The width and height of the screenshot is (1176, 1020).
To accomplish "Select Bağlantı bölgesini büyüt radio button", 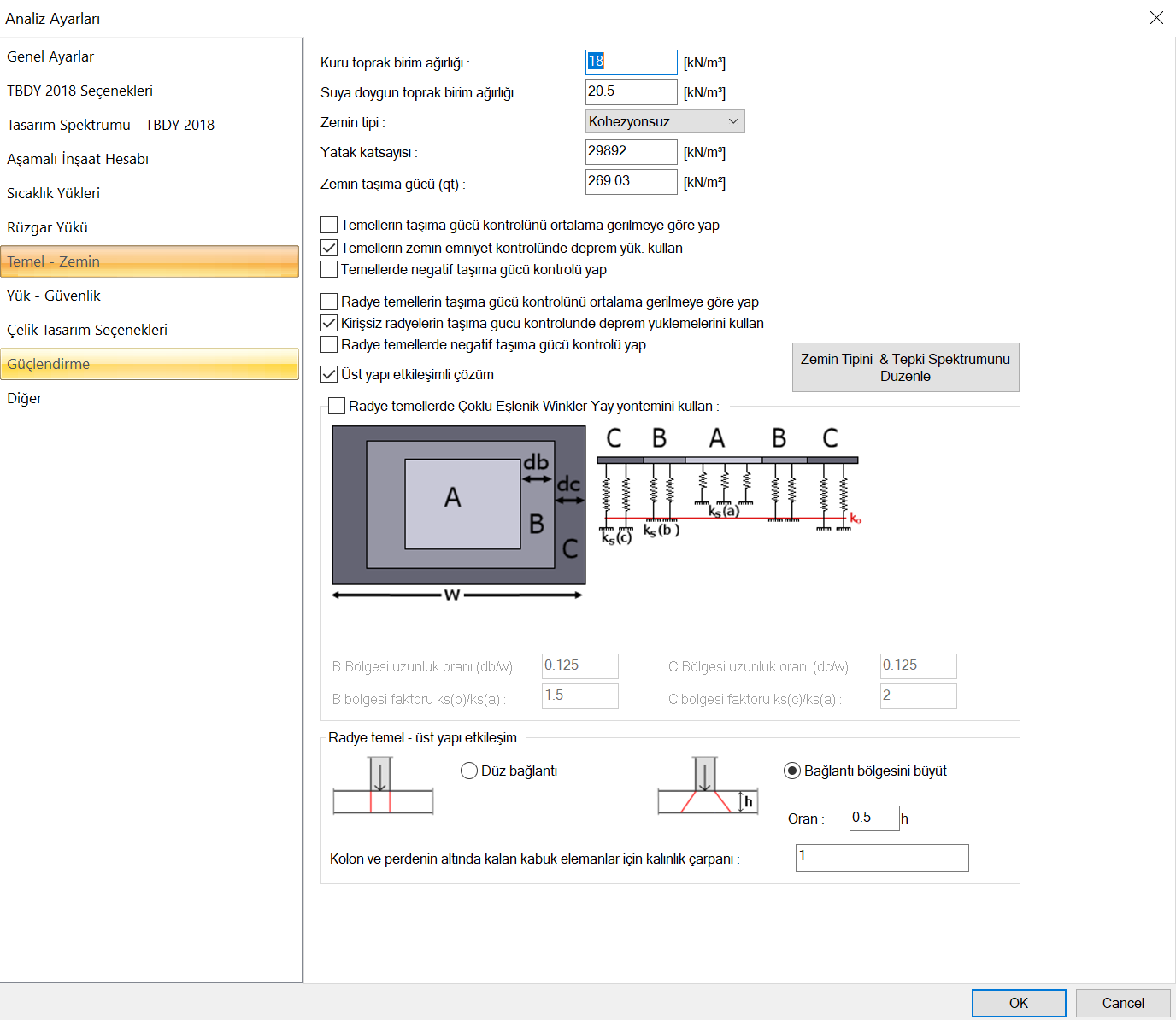I will [x=792, y=771].
